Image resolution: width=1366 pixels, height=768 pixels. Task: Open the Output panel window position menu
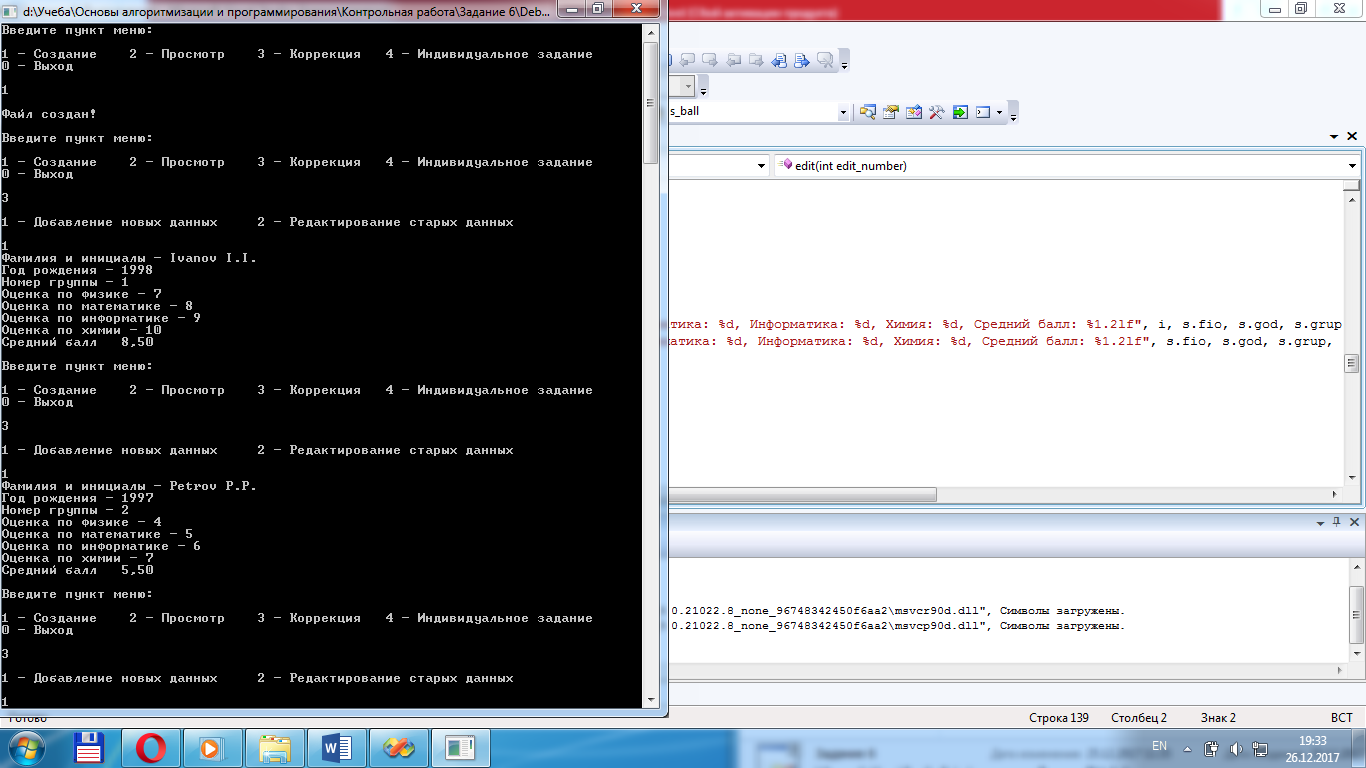tap(1318, 522)
